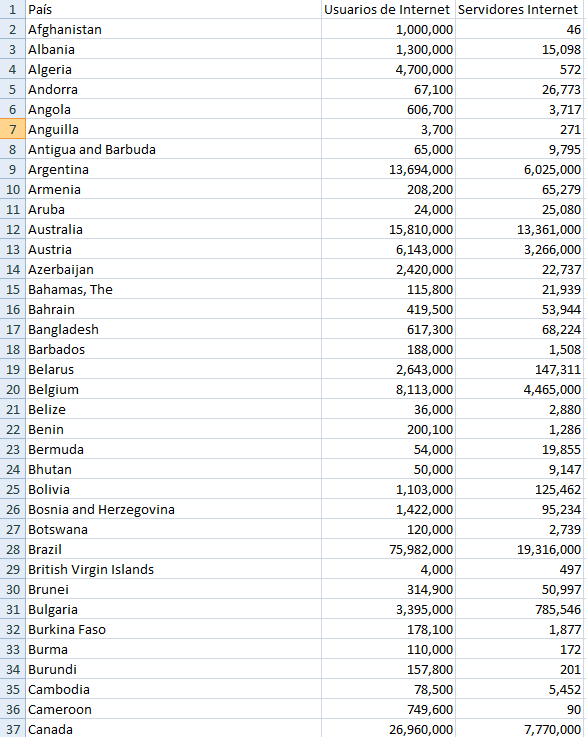
Task: Select the Bhutan cell
Action: point(173,469)
